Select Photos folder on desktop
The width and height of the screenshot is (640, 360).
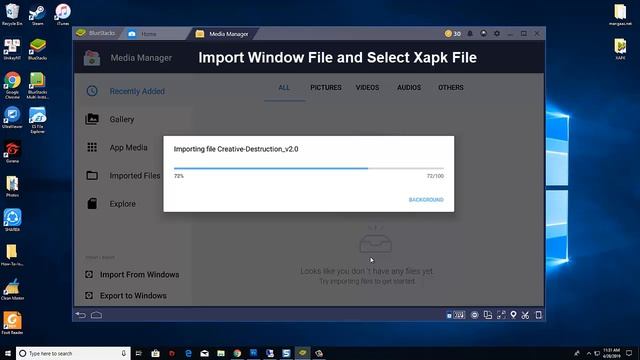click(12, 186)
